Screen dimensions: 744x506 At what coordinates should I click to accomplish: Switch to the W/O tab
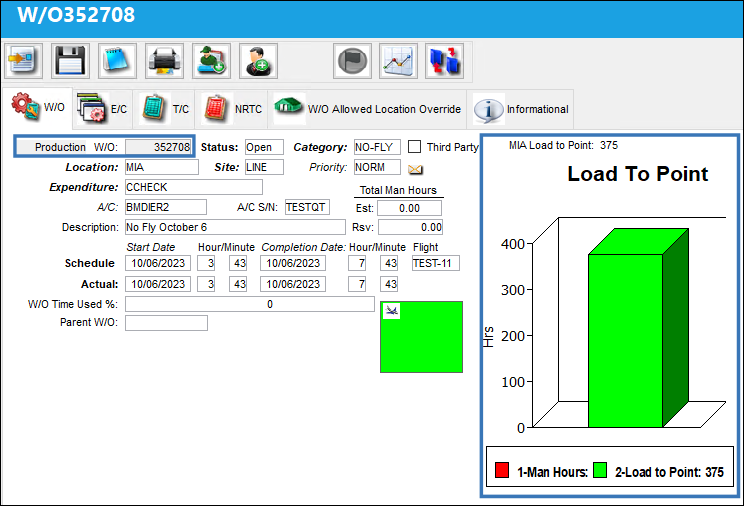[x=37, y=108]
